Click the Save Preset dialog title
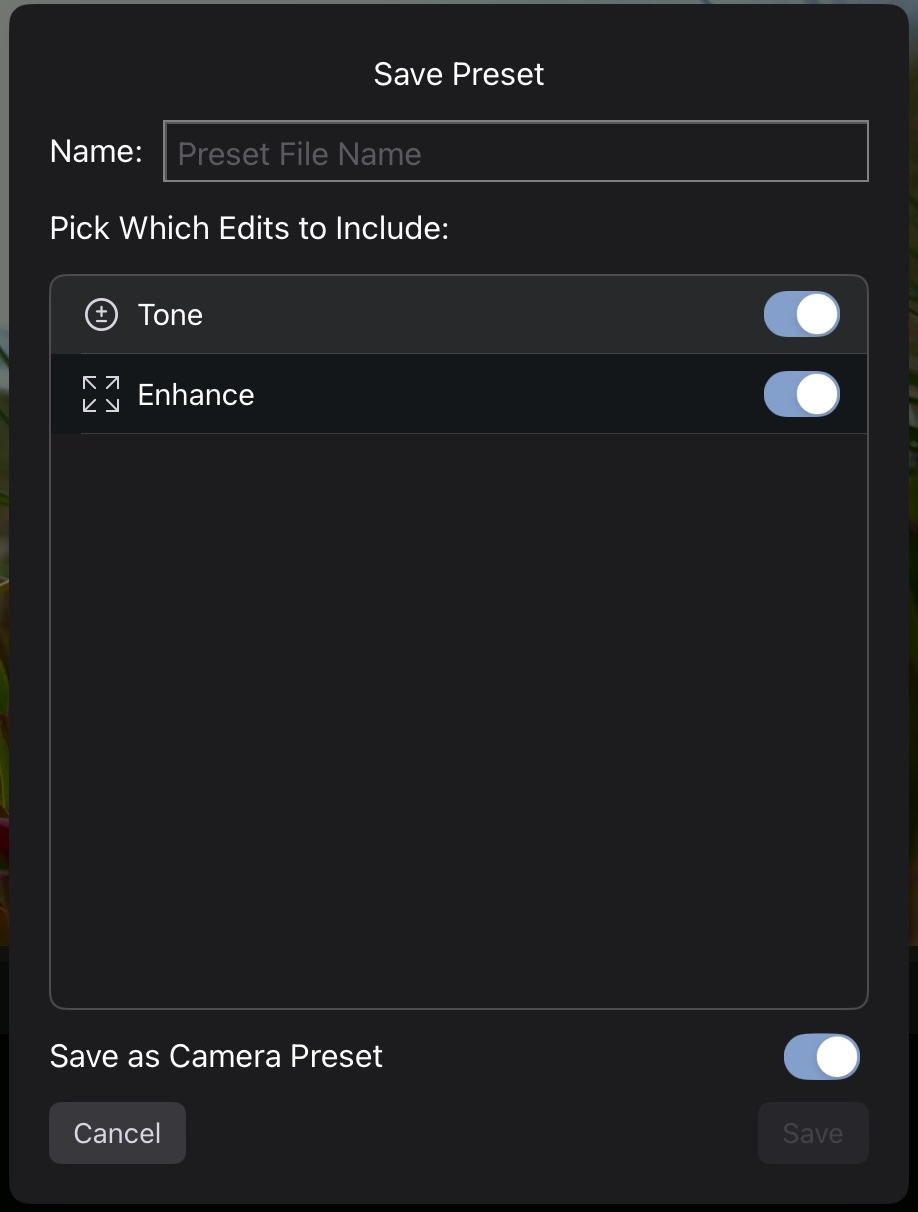 click(x=459, y=74)
